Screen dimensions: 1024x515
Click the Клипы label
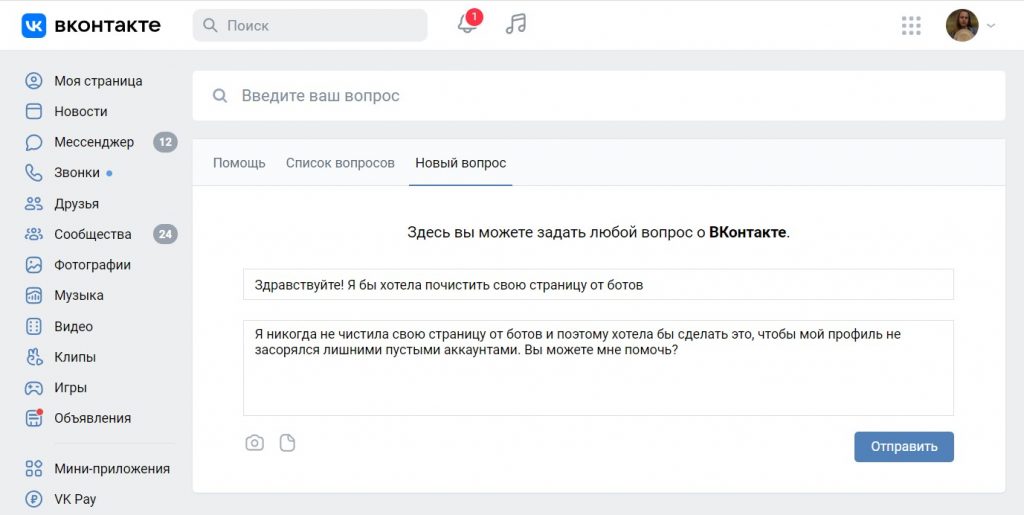pos(75,357)
